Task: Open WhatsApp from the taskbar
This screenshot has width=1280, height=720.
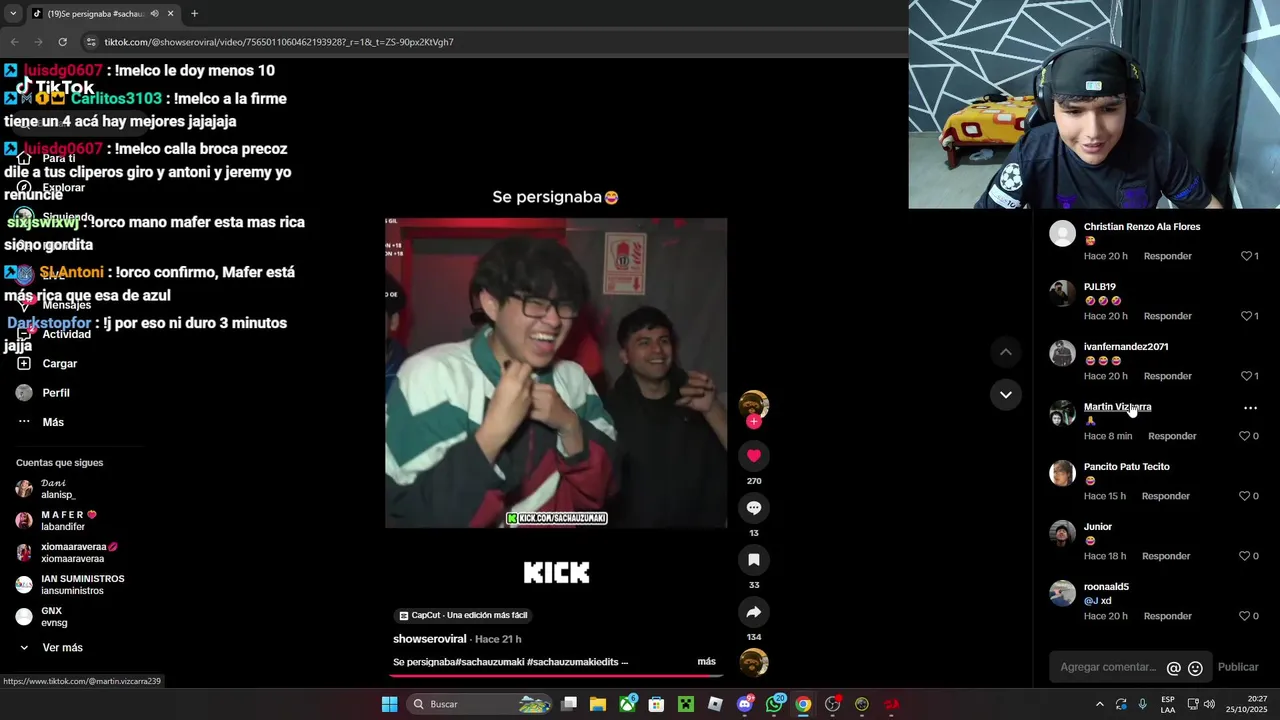Action: pos(775,704)
